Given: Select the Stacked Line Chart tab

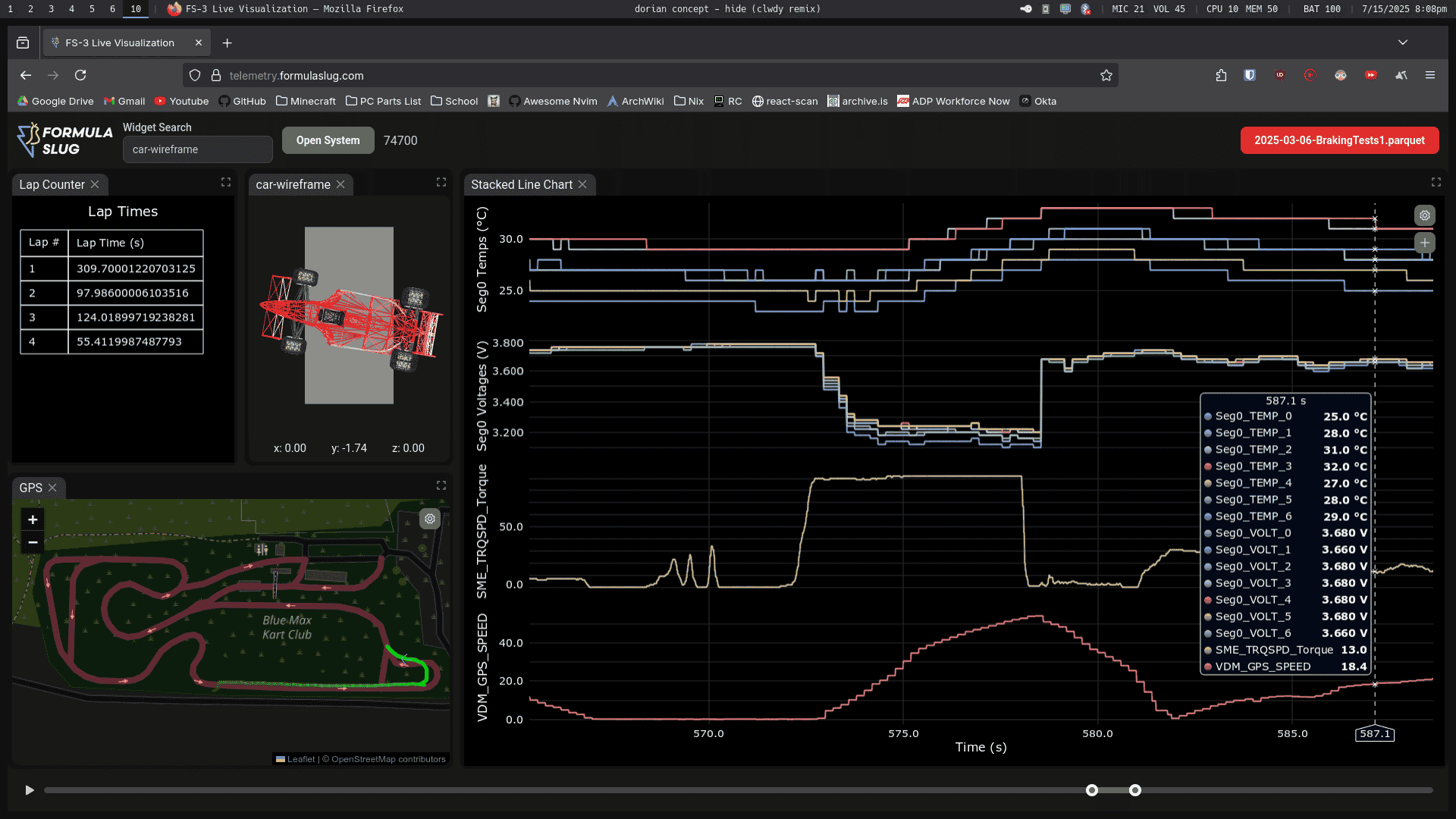Looking at the screenshot, I should coord(521,184).
